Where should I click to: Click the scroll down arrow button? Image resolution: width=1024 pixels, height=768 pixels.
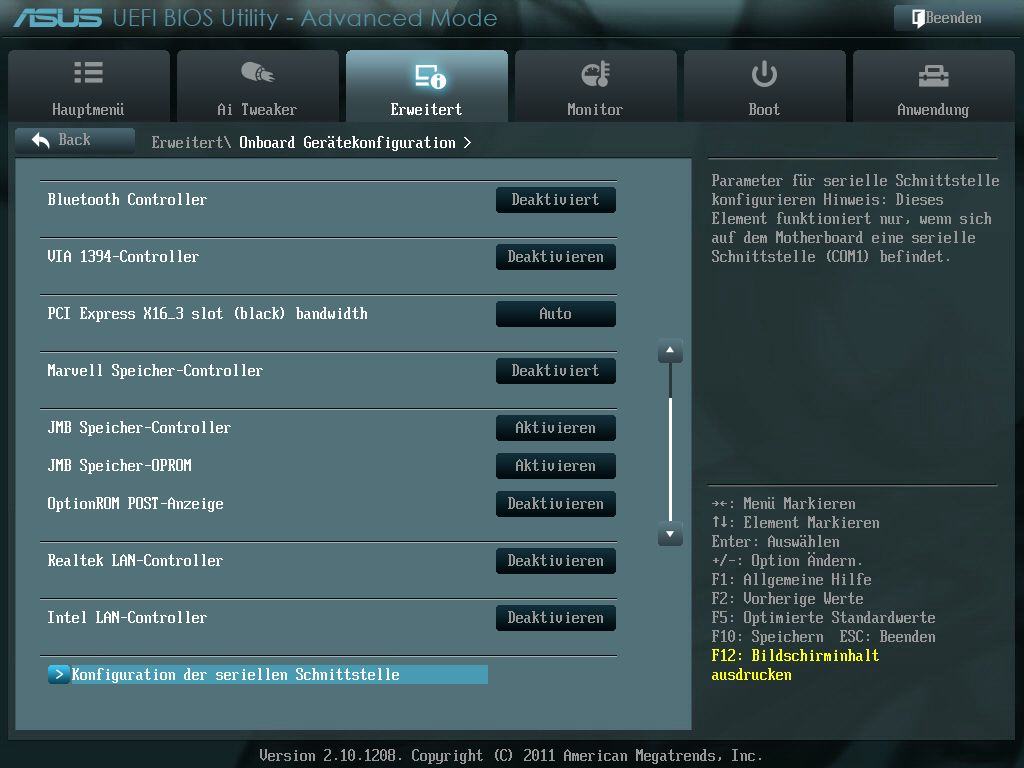click(669, 534)
